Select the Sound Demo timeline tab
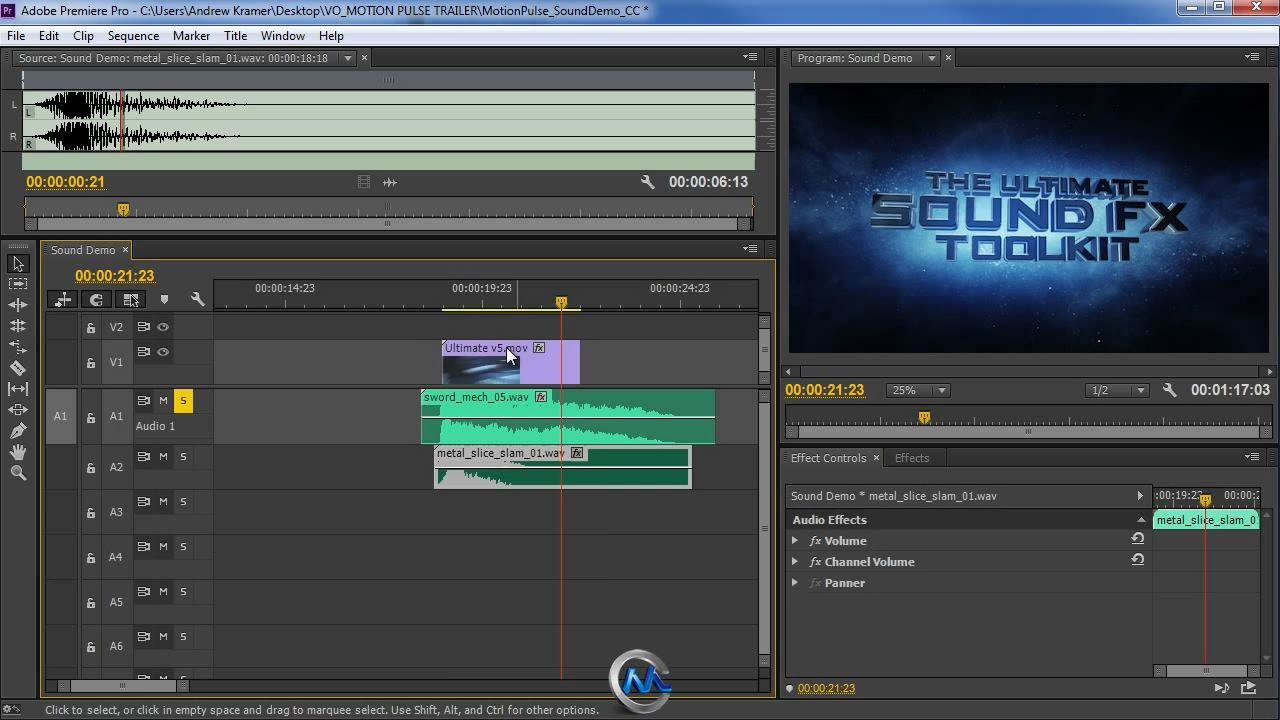This screenshot has height=720, width=1280. pos(83,250)
